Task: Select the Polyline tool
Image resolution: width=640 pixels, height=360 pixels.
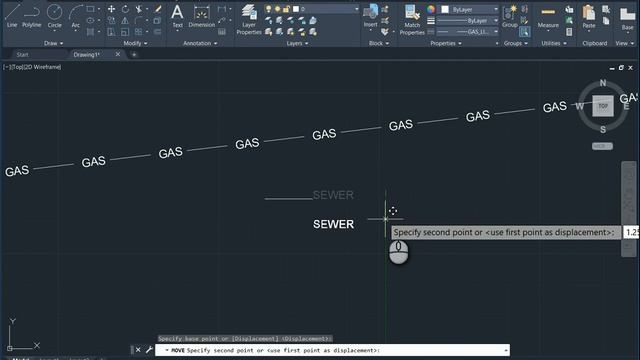Action: tap(31, 16)
